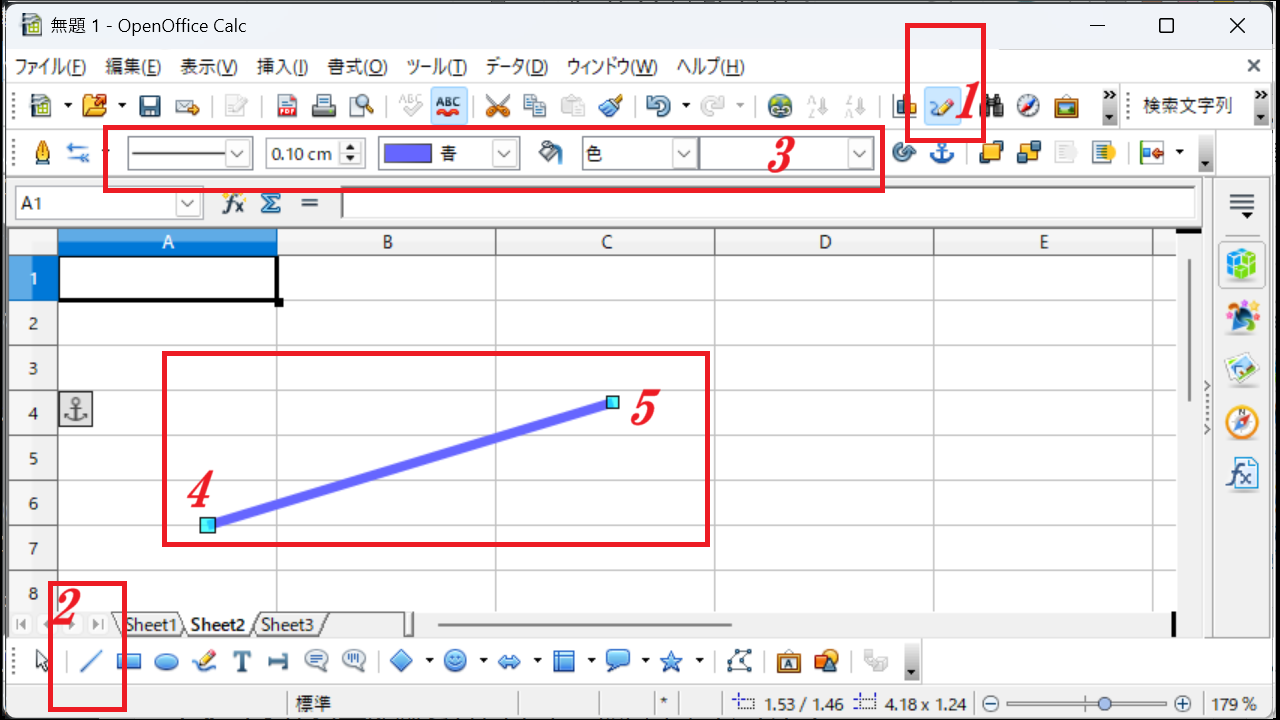Image resolution: width=1280 pixels, height=720 pixels.
Task: Click the anchor icon in the line toolbar
Action: click(941, 153)
